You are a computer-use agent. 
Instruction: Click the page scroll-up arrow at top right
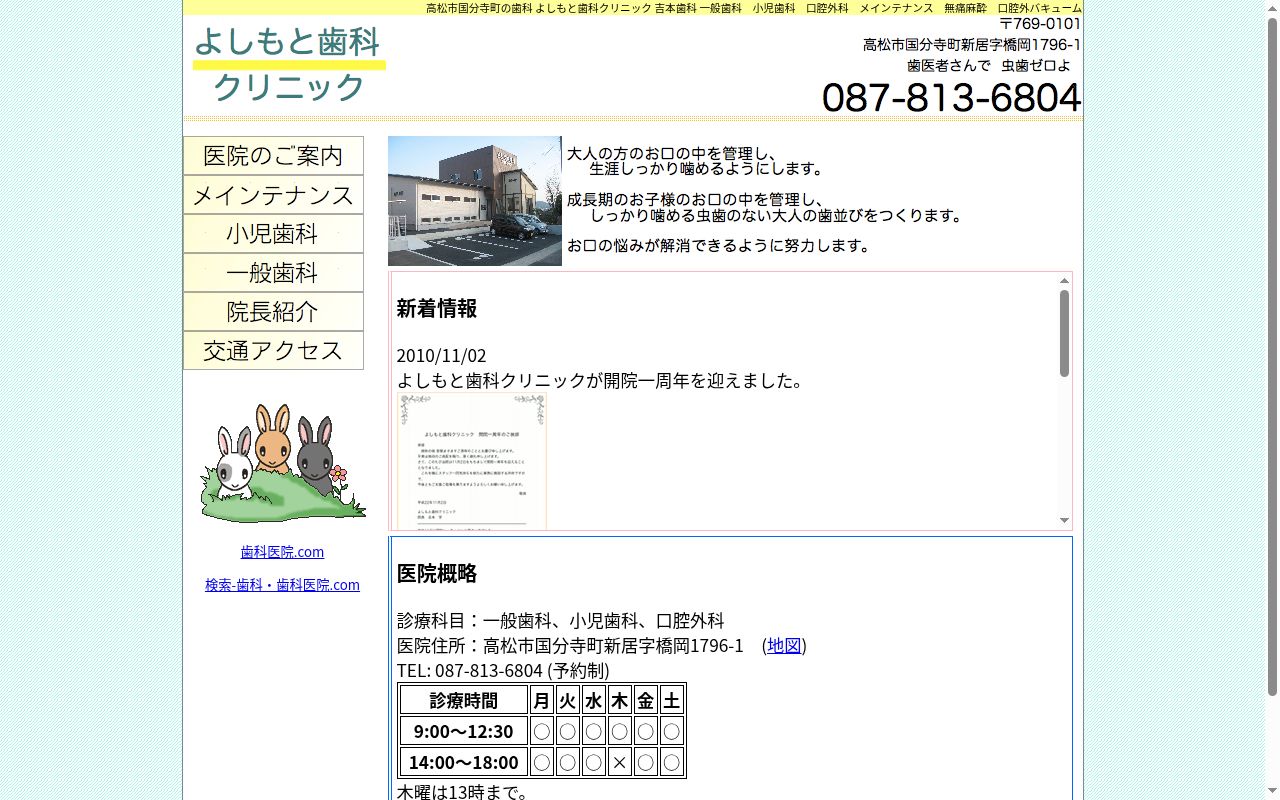[1272, 7]
